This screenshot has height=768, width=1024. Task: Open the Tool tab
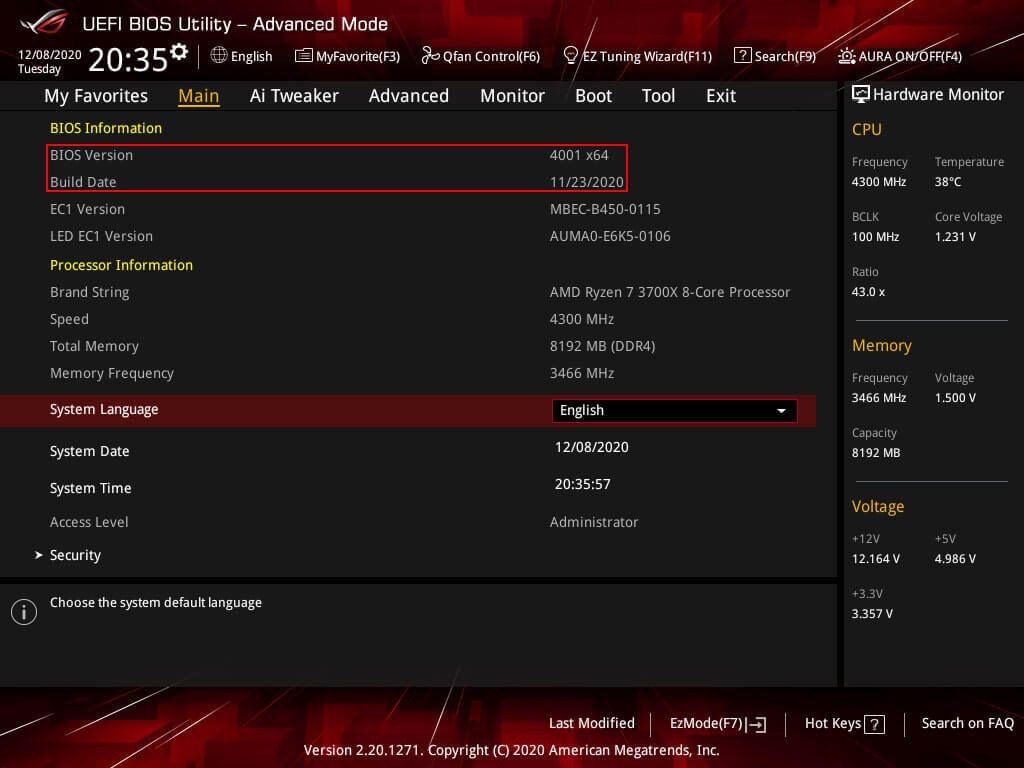coord(658,96)
